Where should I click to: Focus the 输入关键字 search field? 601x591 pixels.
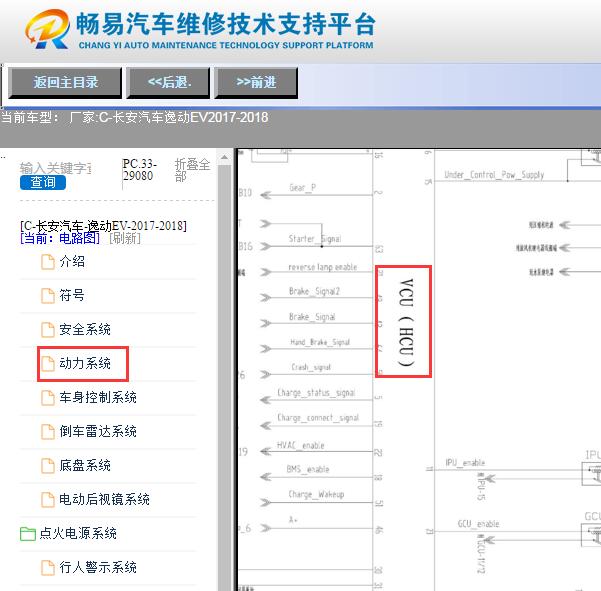[x=56, y=168]
